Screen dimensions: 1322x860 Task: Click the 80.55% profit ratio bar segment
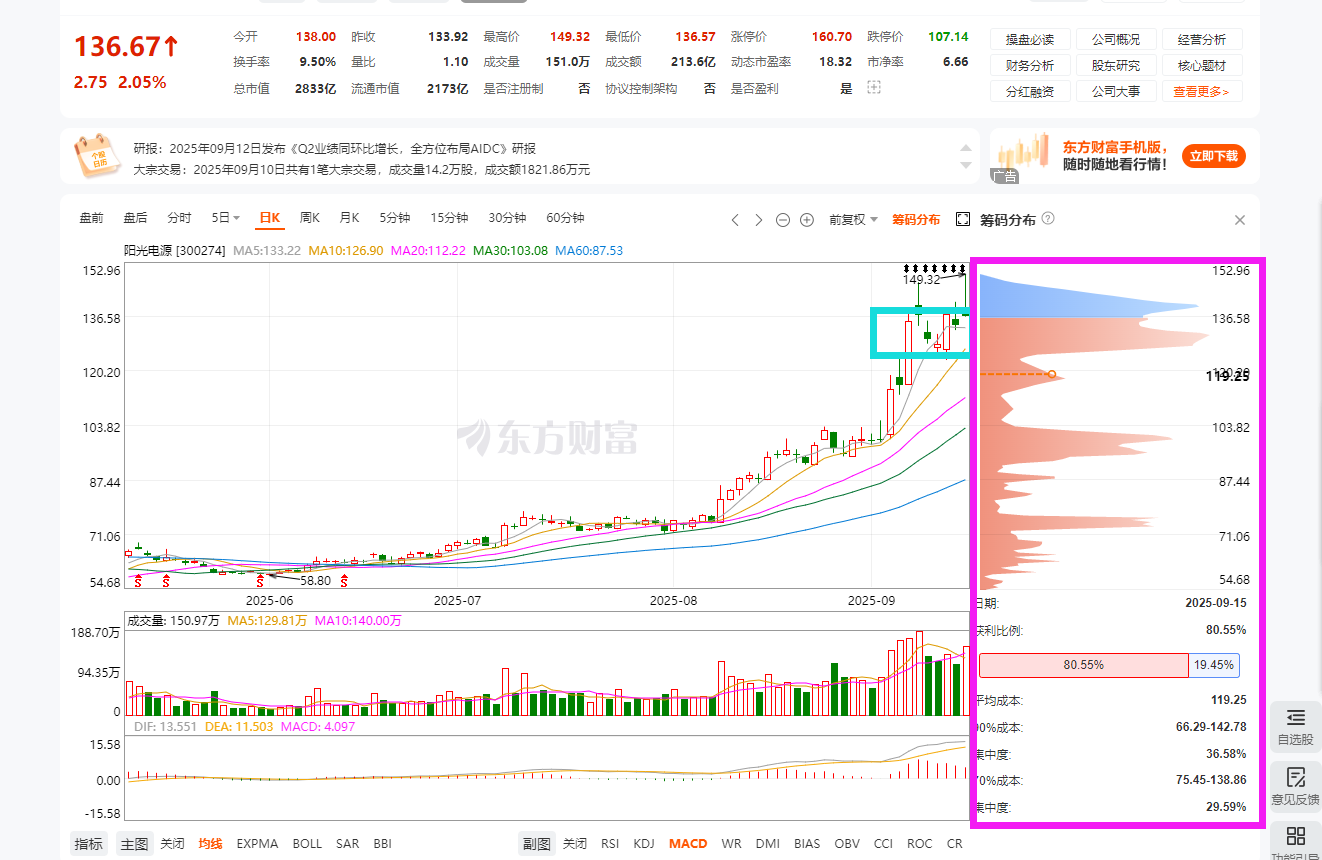coord(1084,665)
